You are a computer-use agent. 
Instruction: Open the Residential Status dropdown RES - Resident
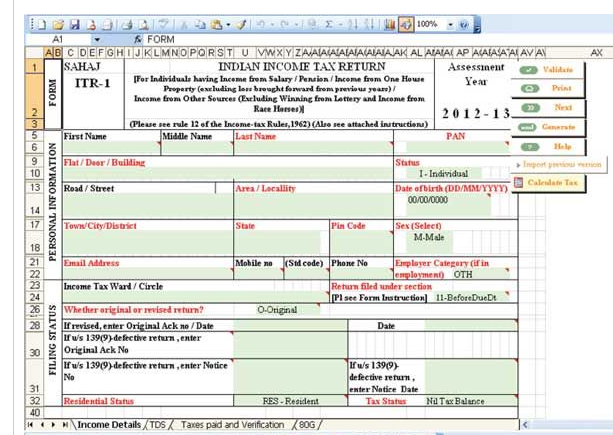(x=290, y=401)
